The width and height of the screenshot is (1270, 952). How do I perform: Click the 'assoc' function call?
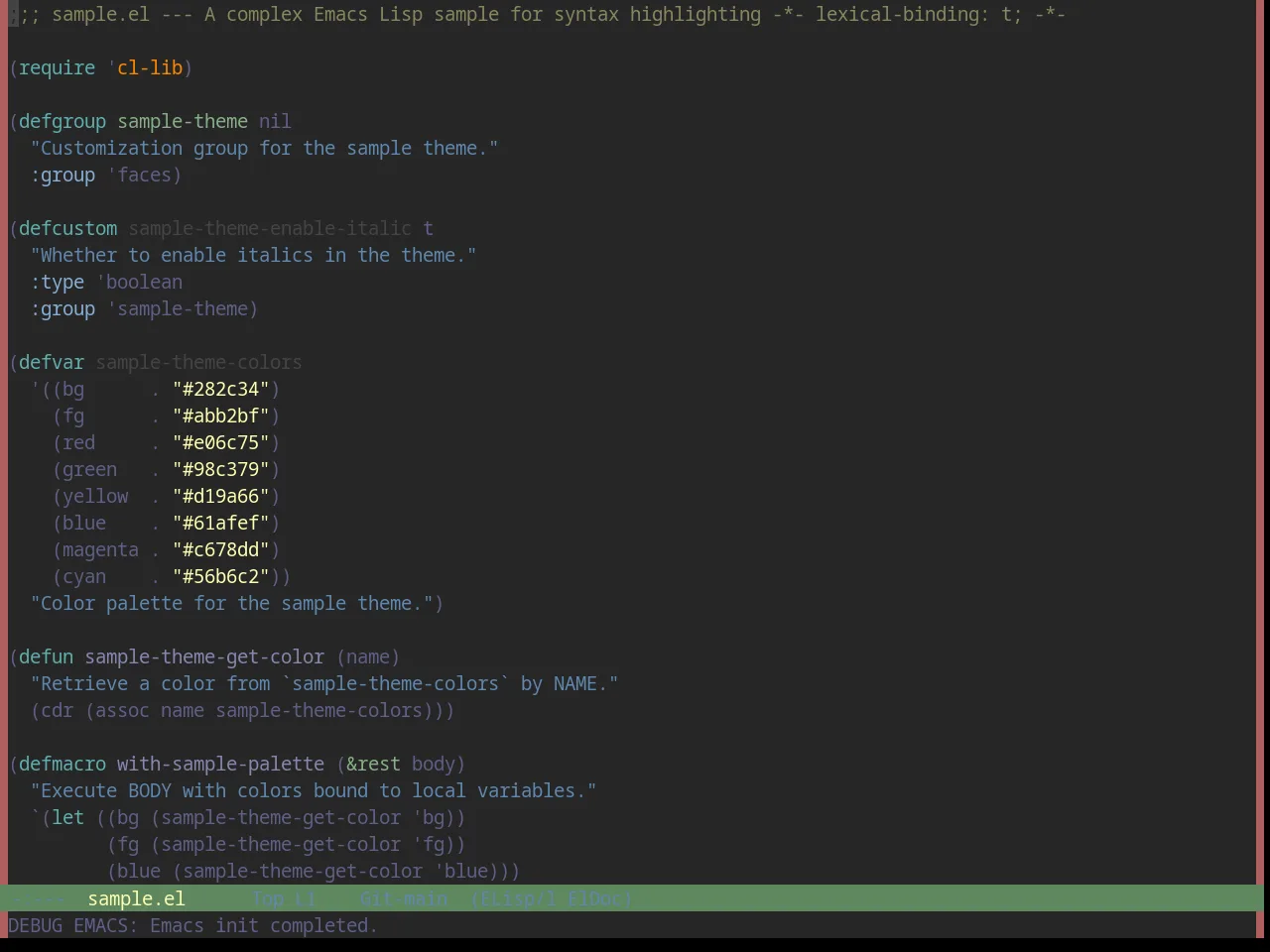(122, 710)
